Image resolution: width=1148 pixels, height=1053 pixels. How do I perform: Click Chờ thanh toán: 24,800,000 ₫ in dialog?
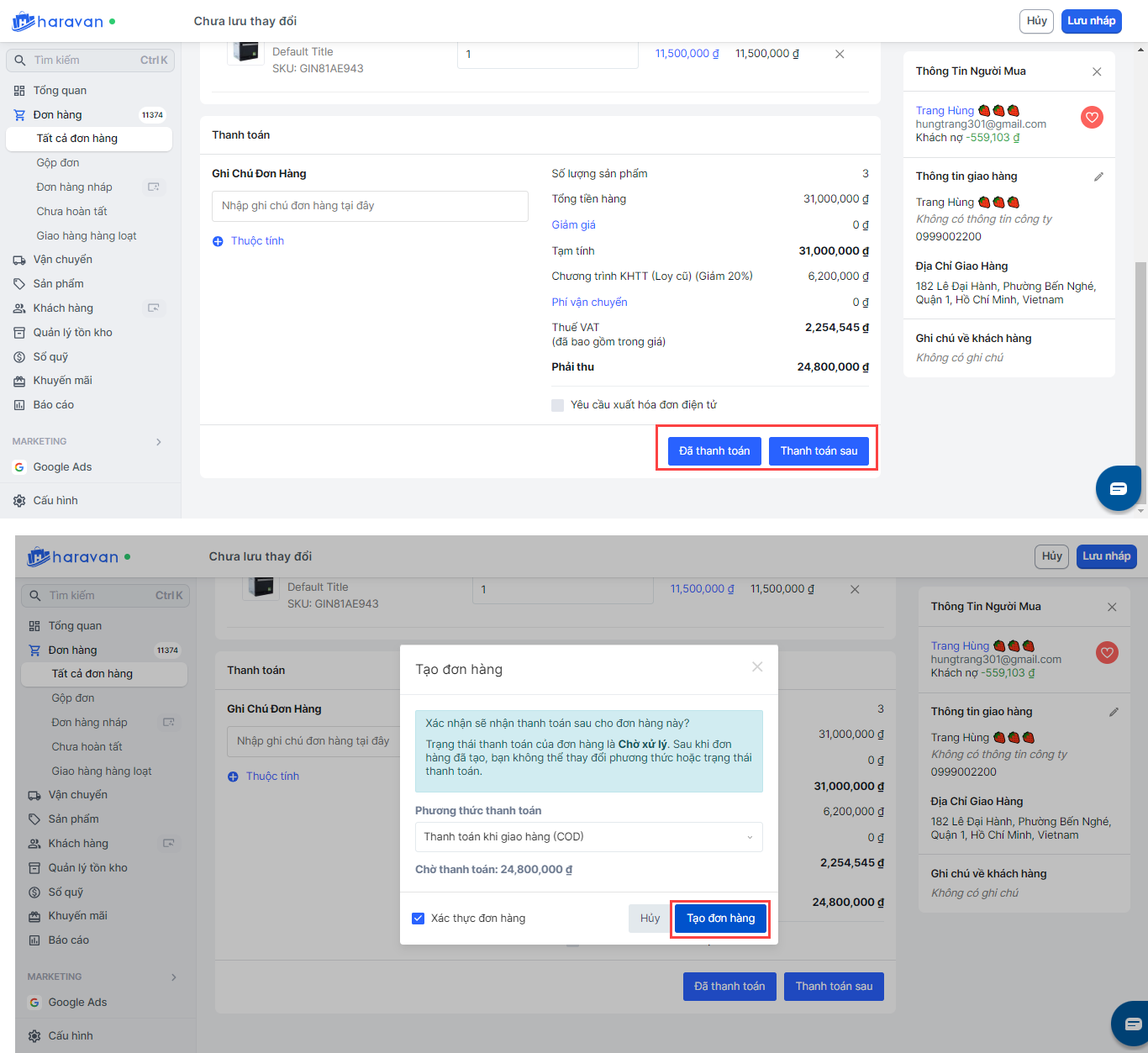[x=493, y=870]
